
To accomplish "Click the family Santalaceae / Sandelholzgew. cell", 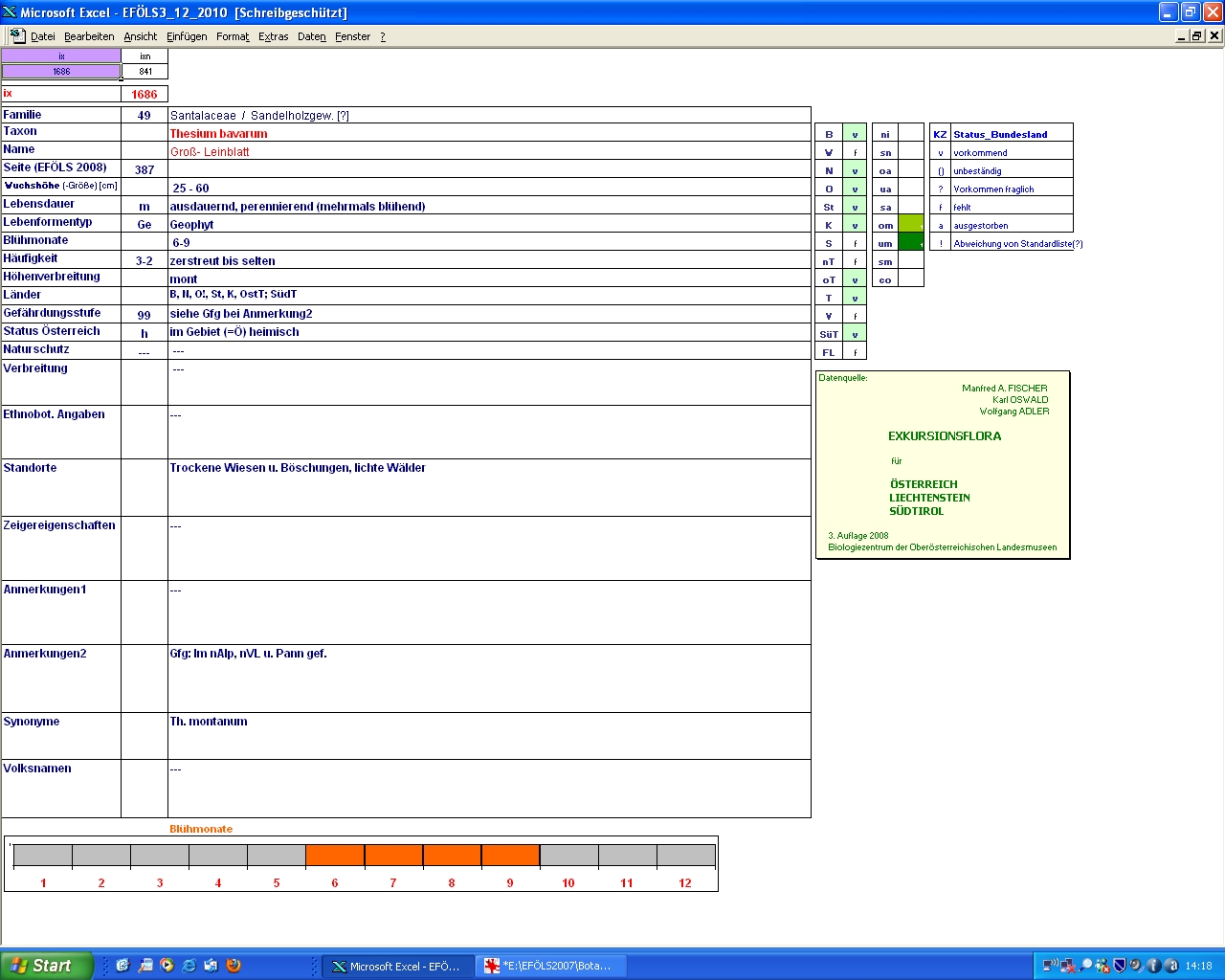I will pyautogui.click(x=489, y=115).
